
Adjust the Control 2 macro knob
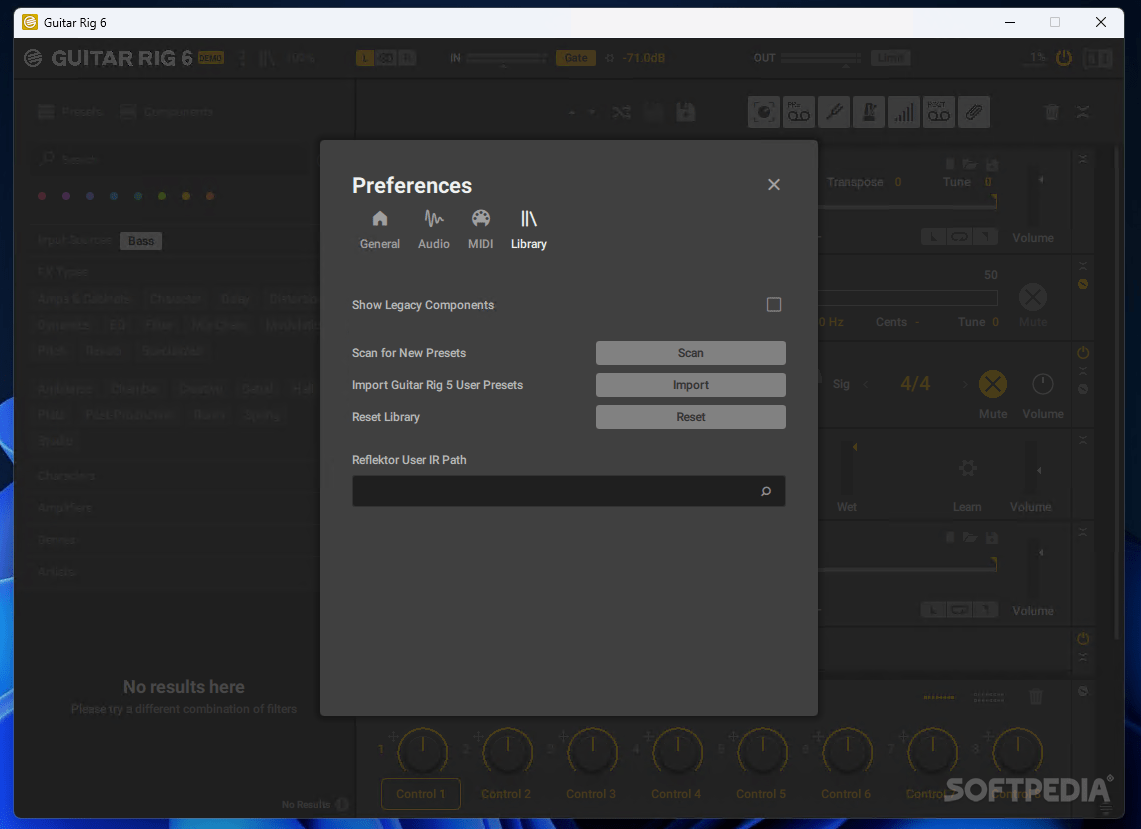tap(507, 751)
